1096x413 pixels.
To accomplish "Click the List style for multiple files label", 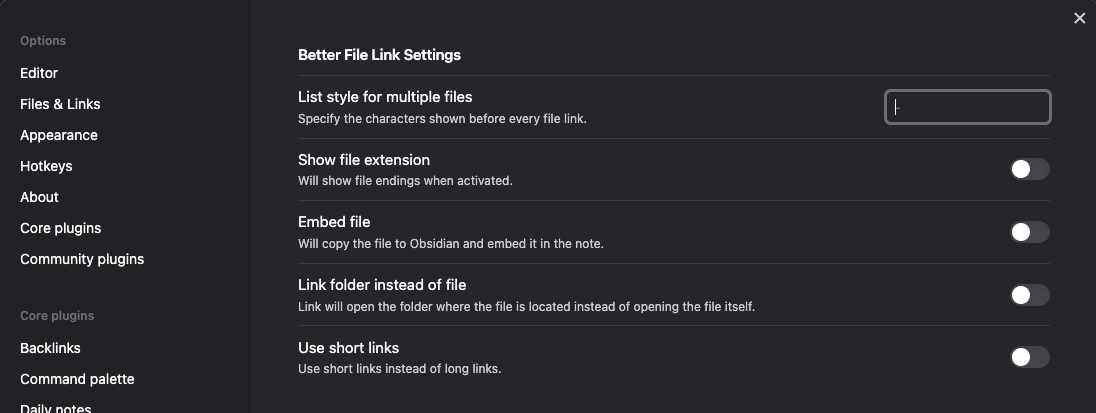I will [x=385, y=97].
